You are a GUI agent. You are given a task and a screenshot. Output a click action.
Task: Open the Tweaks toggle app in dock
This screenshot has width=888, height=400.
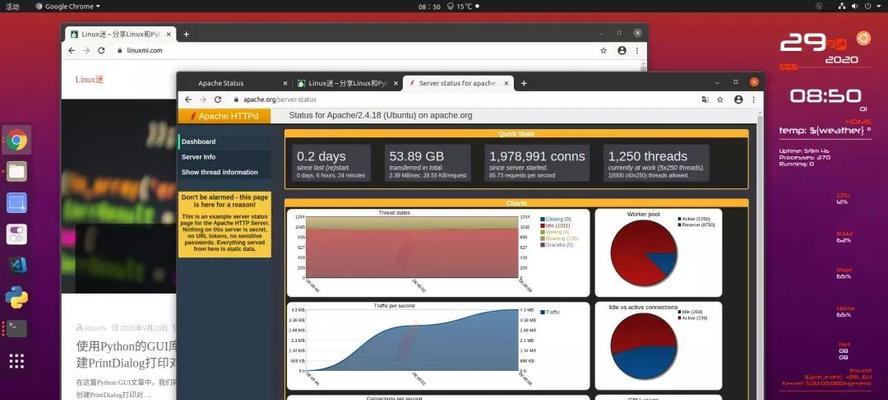click(x=16, y=234)
